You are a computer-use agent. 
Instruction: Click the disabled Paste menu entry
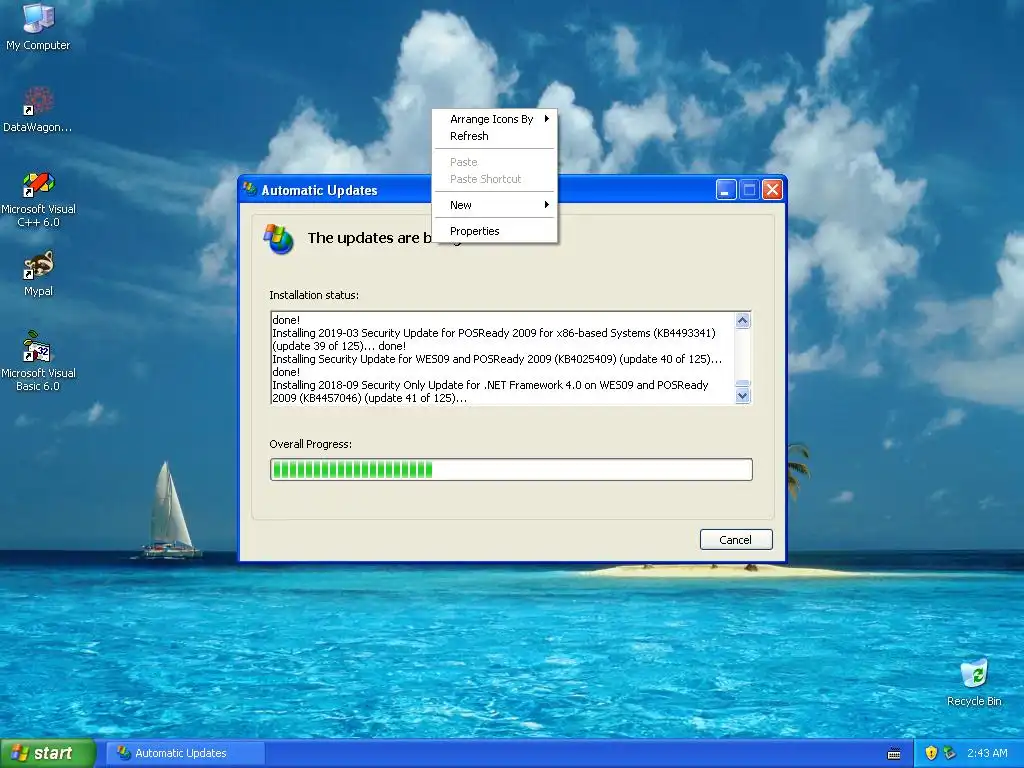click(x=495, y=162)
